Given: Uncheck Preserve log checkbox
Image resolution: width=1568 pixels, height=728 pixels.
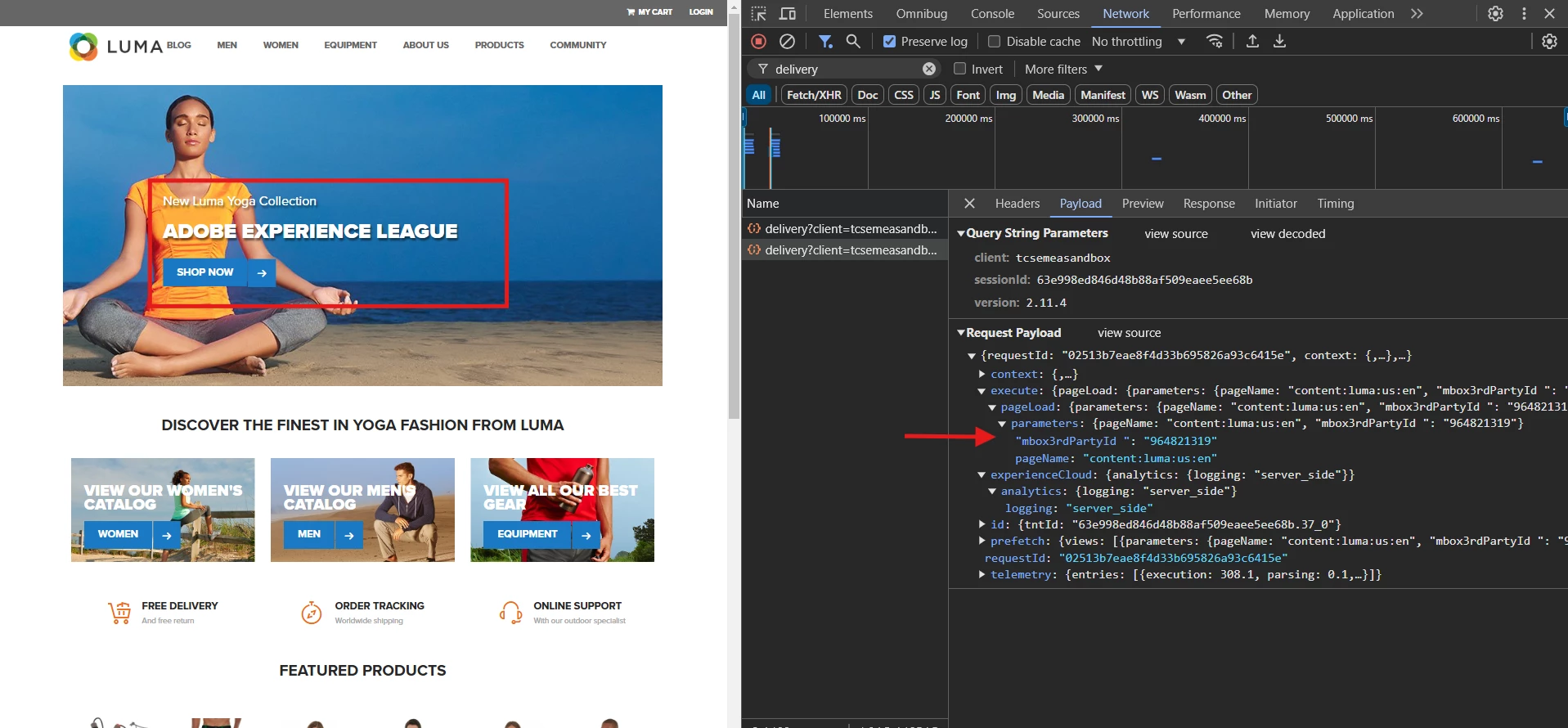Looking at the screenshot, I should pos(889,41).
